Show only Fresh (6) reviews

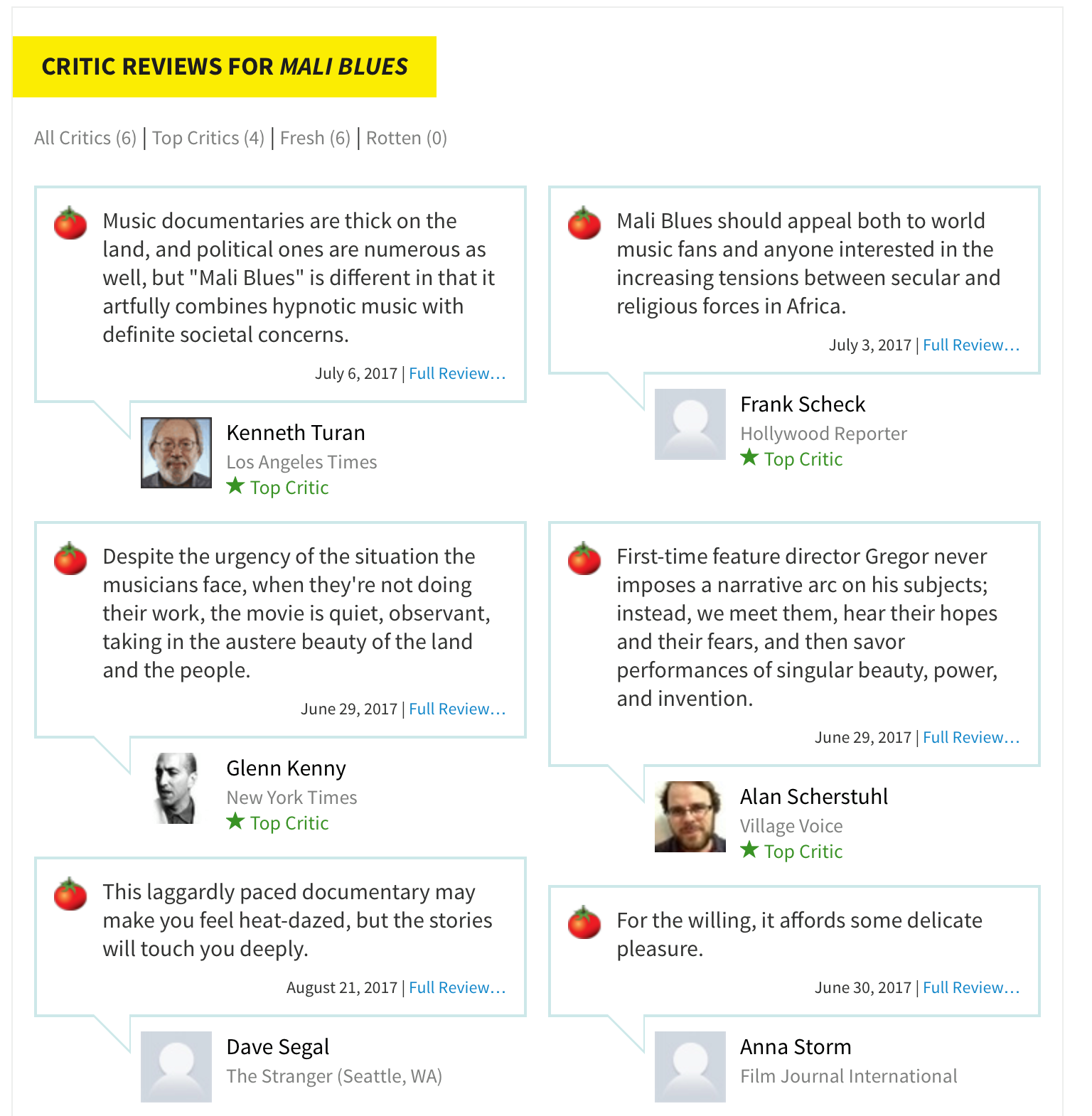(315, 138)
